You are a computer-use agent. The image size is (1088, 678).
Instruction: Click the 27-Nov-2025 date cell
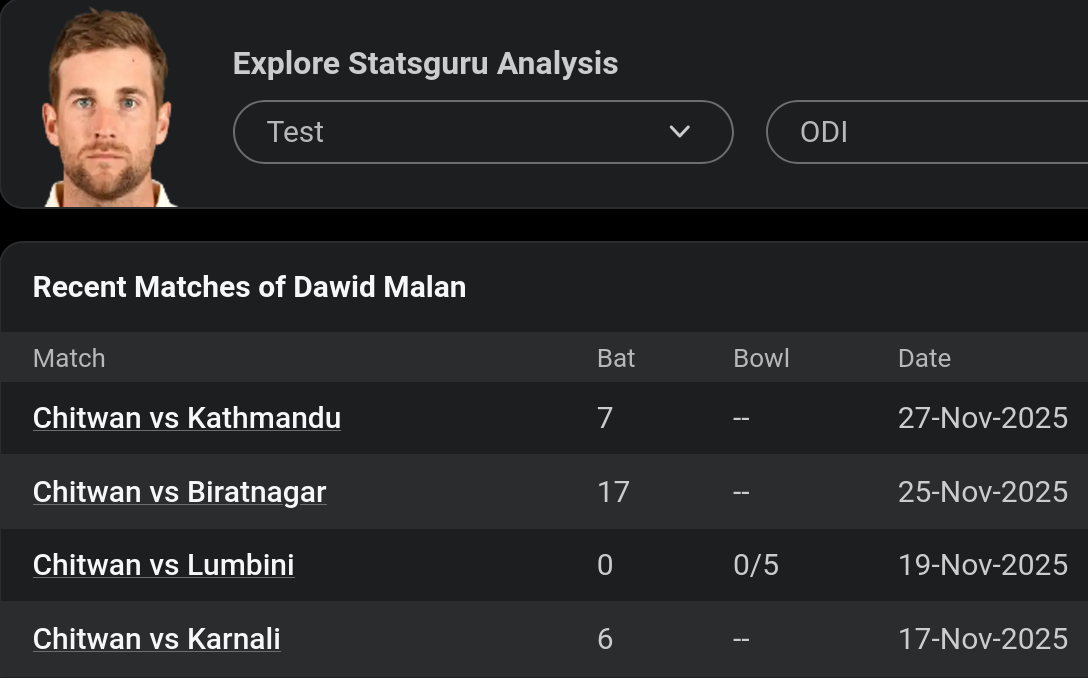click(x=983, y=418)
